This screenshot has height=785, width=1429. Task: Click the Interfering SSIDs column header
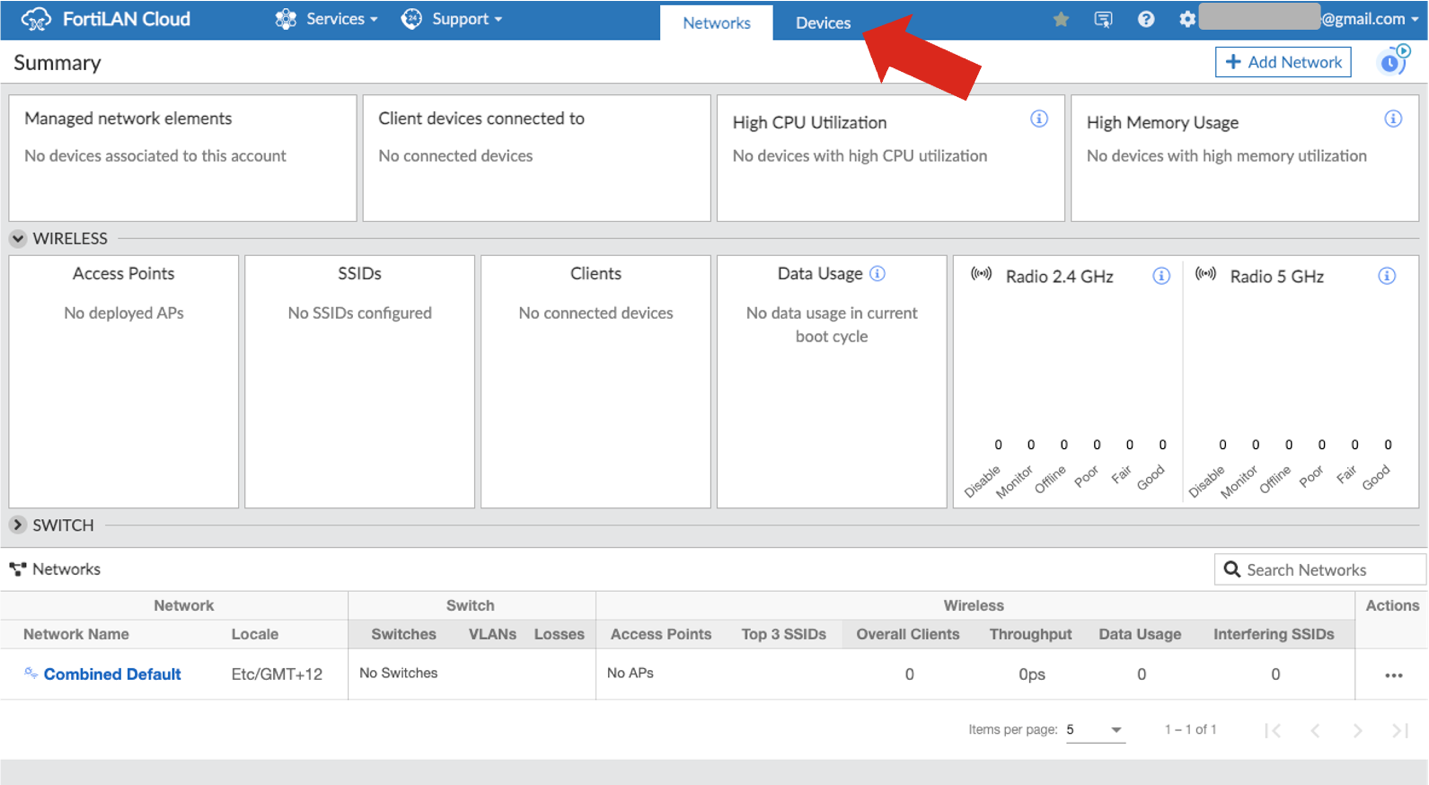(1274, 634)
